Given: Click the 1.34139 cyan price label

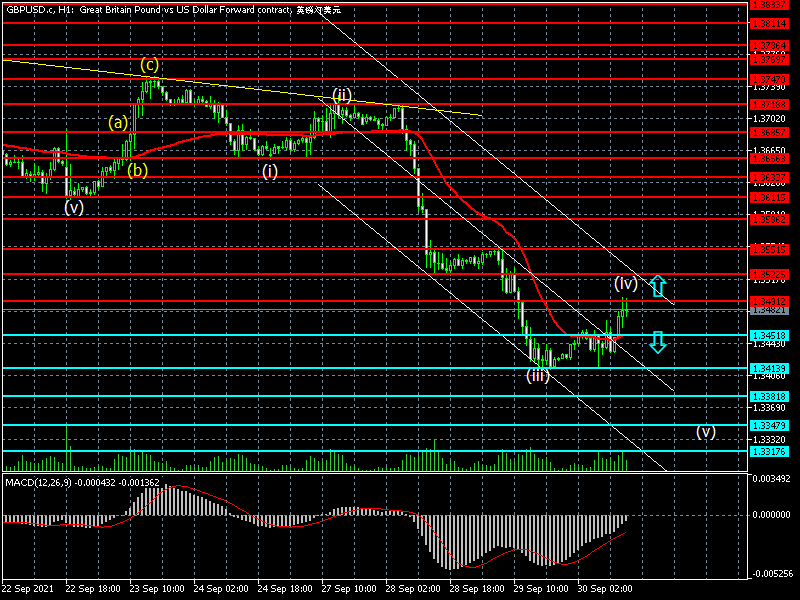Looking at the screenshot, I should [x=770, y=368].
